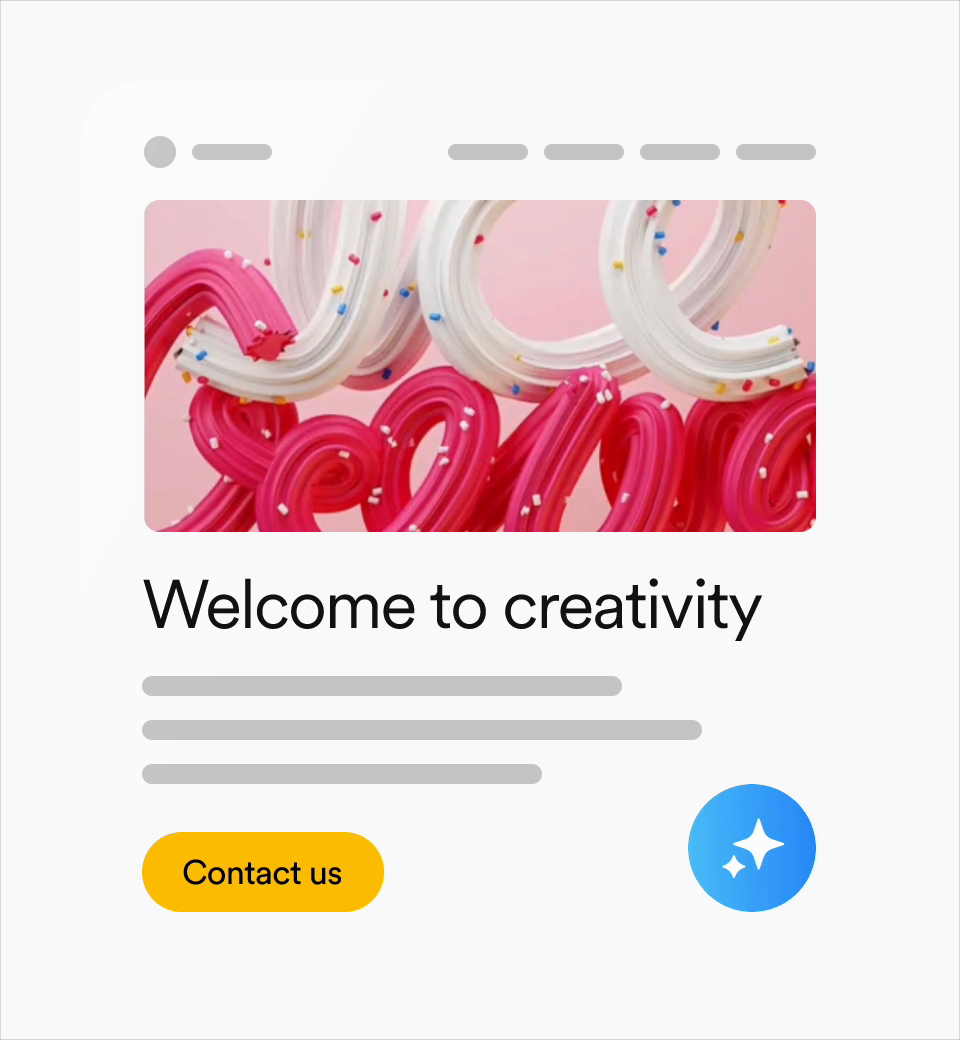Click the word Welcome in the heading
The image size is (960, 1040).
pyautogui.click(x=279, y=604)
